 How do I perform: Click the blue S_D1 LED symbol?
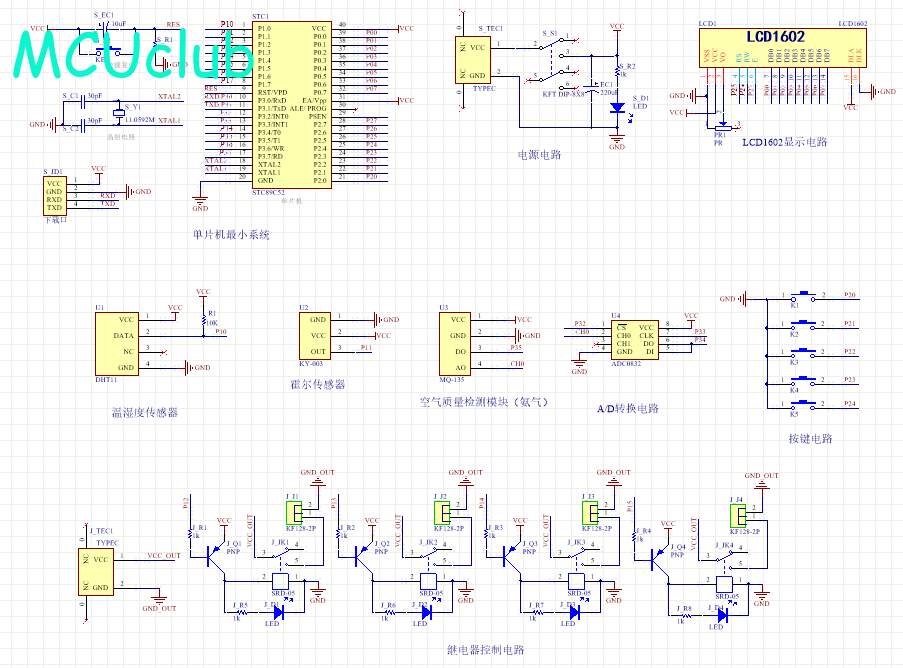[x=617, y=108]
